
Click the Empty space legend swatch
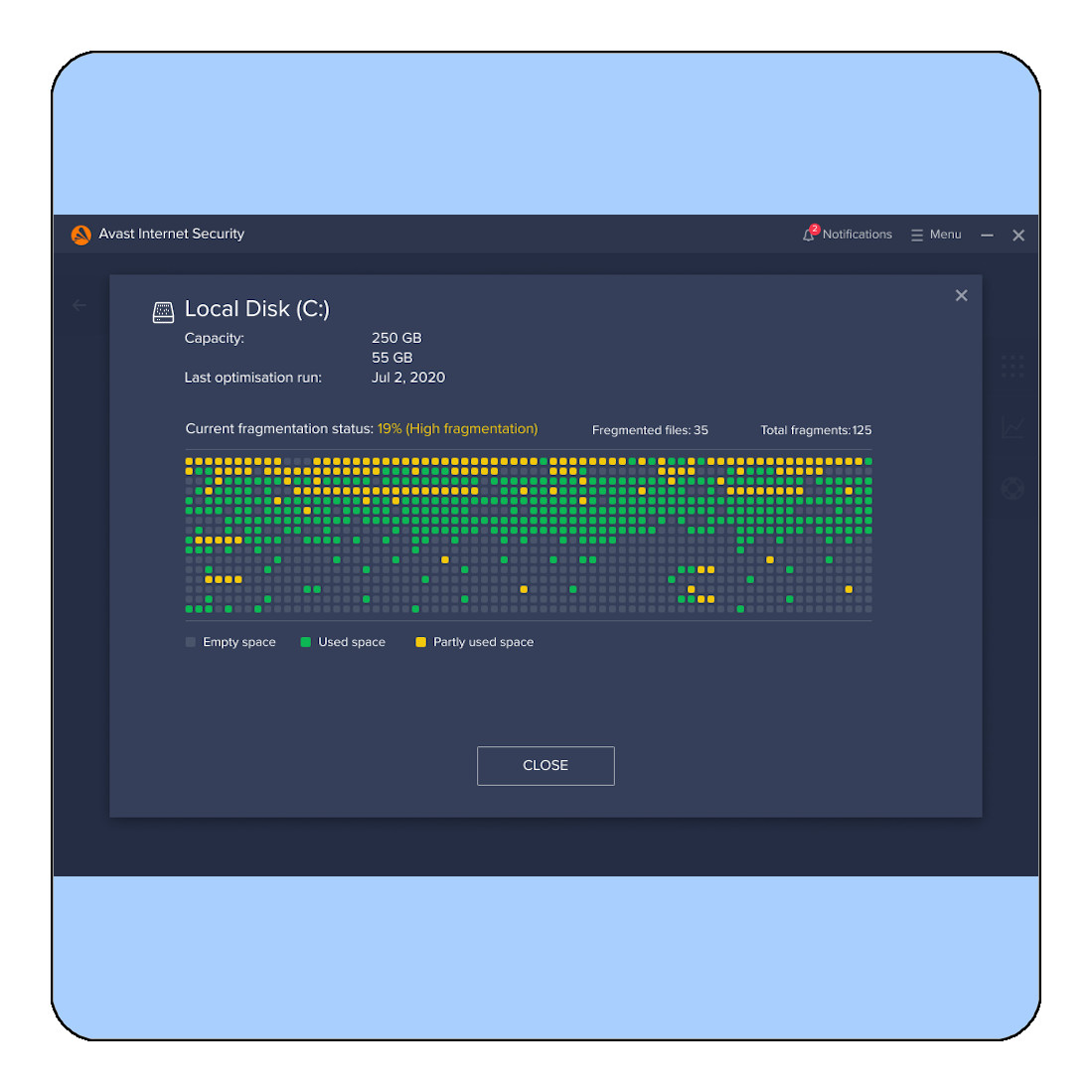(x=190, y=642)
